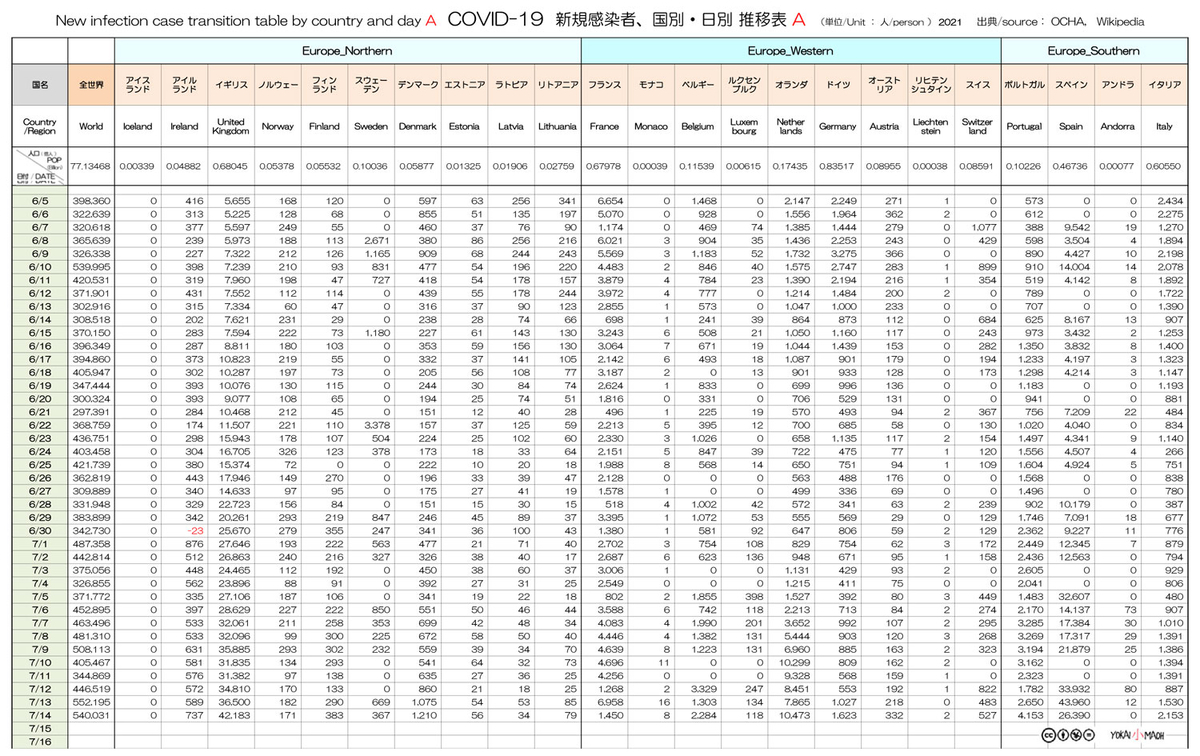Select the Austria column header
Screen dimensions: 1200x756
pyautogui.click(x=884, y=127)
